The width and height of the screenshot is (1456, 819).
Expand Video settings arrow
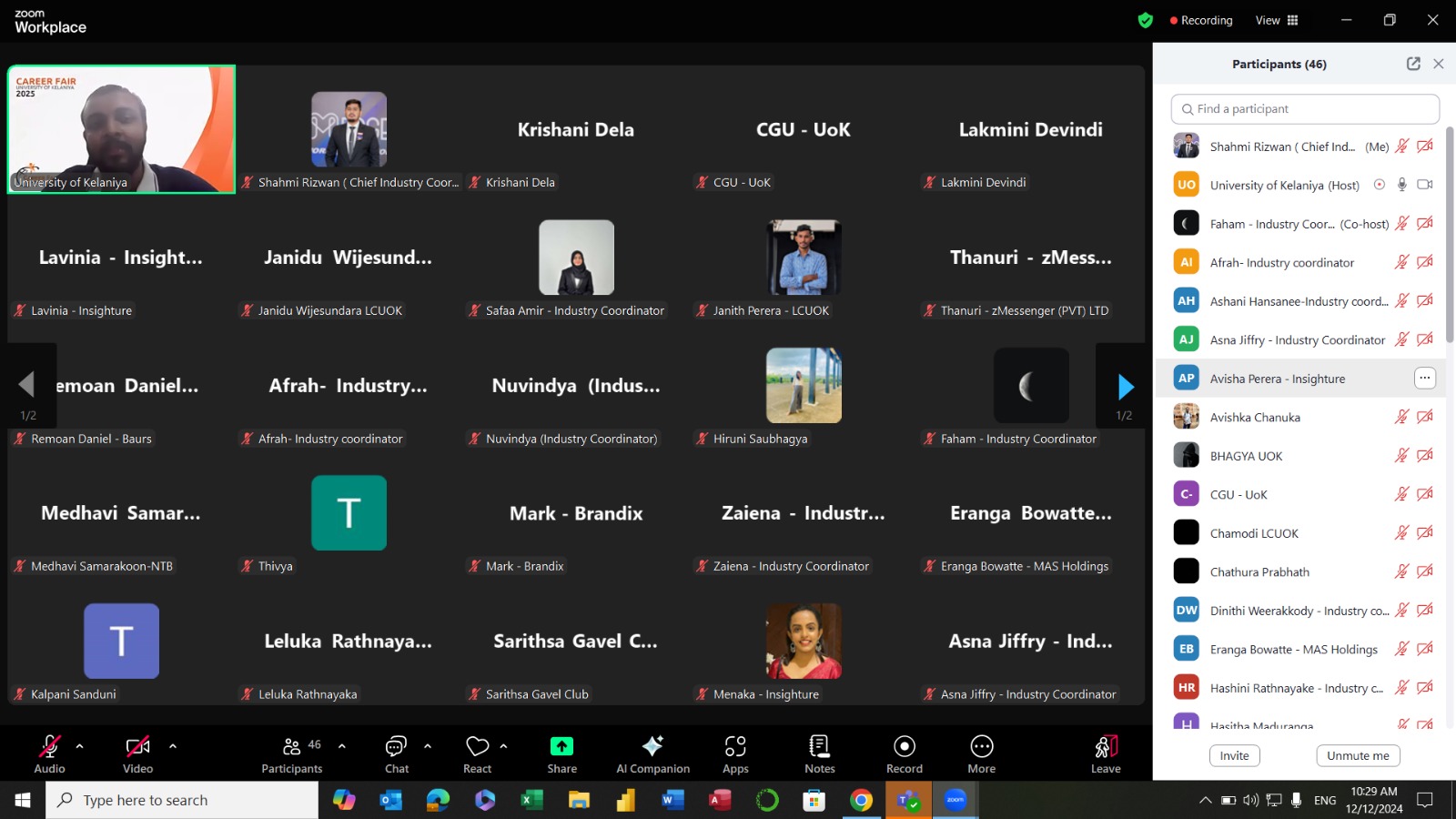[172, 746]
